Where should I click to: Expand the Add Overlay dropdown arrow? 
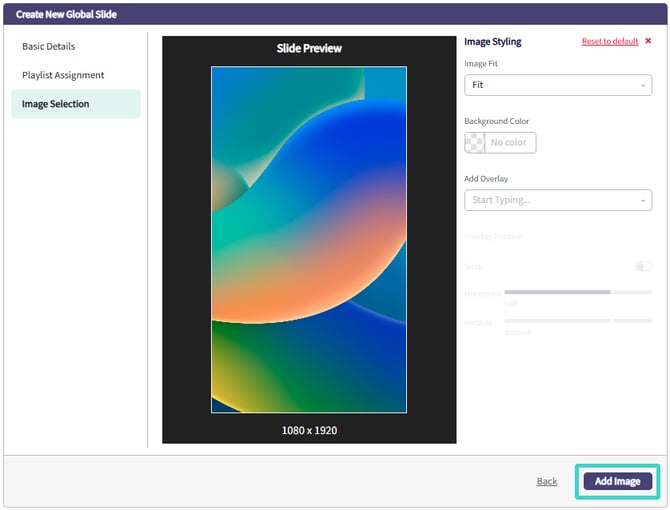point(643,201)
